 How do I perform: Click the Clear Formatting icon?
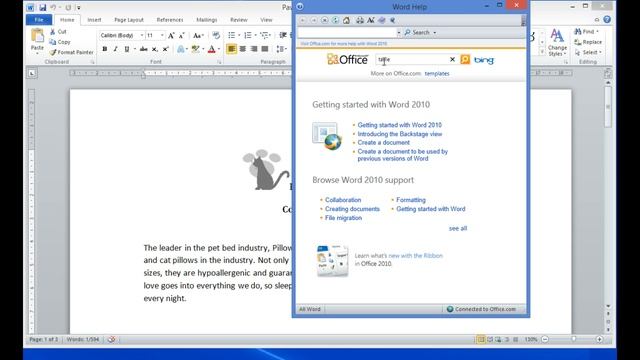click(x=216, y=36)
